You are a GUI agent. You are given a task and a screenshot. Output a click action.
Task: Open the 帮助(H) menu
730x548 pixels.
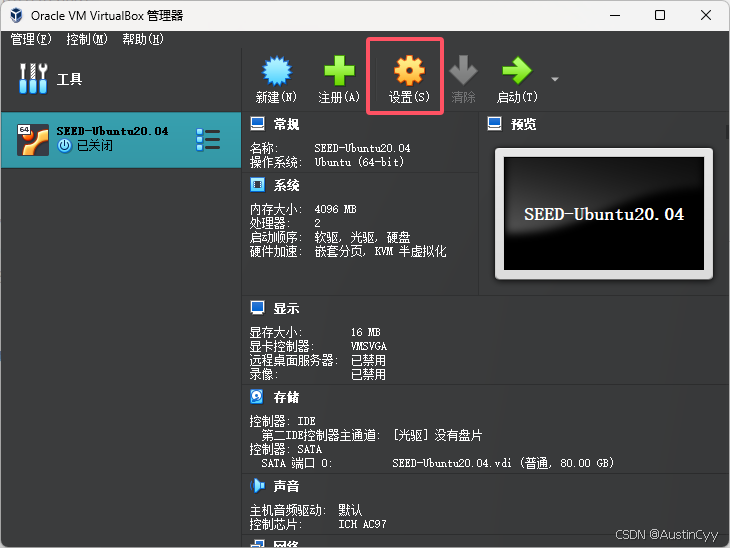142,39
